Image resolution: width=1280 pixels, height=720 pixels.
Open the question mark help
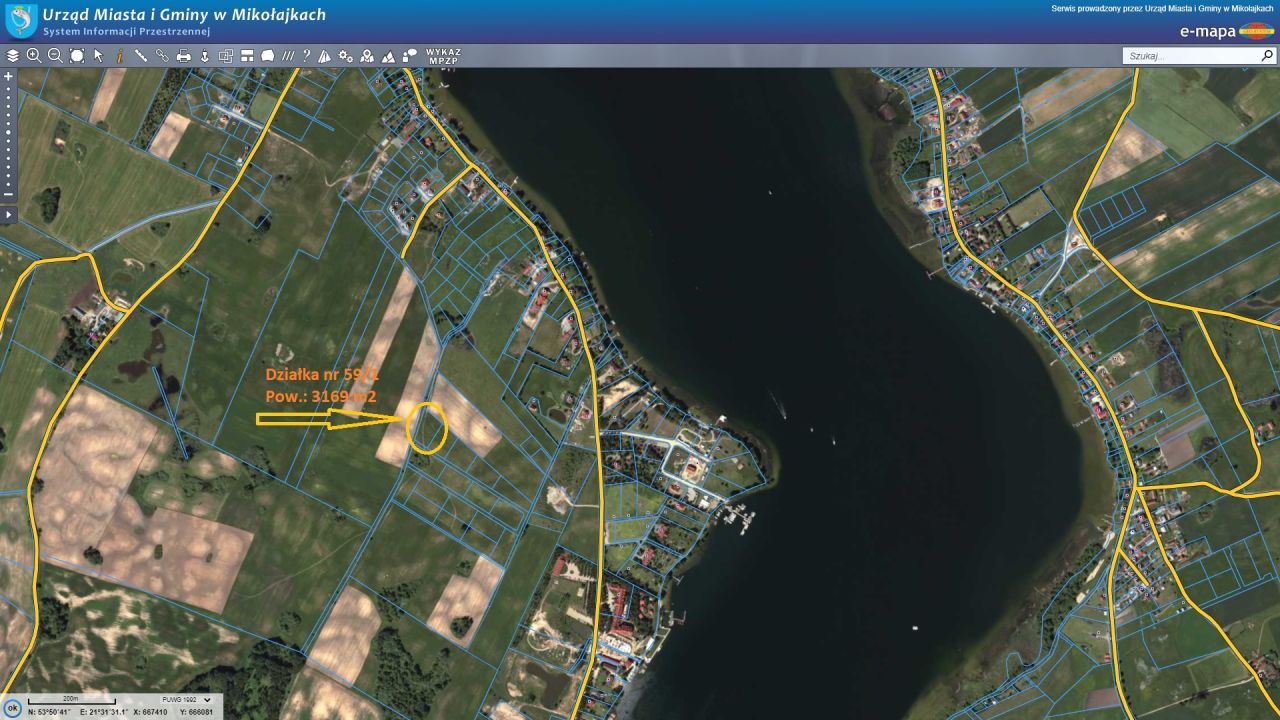[306, 56]
